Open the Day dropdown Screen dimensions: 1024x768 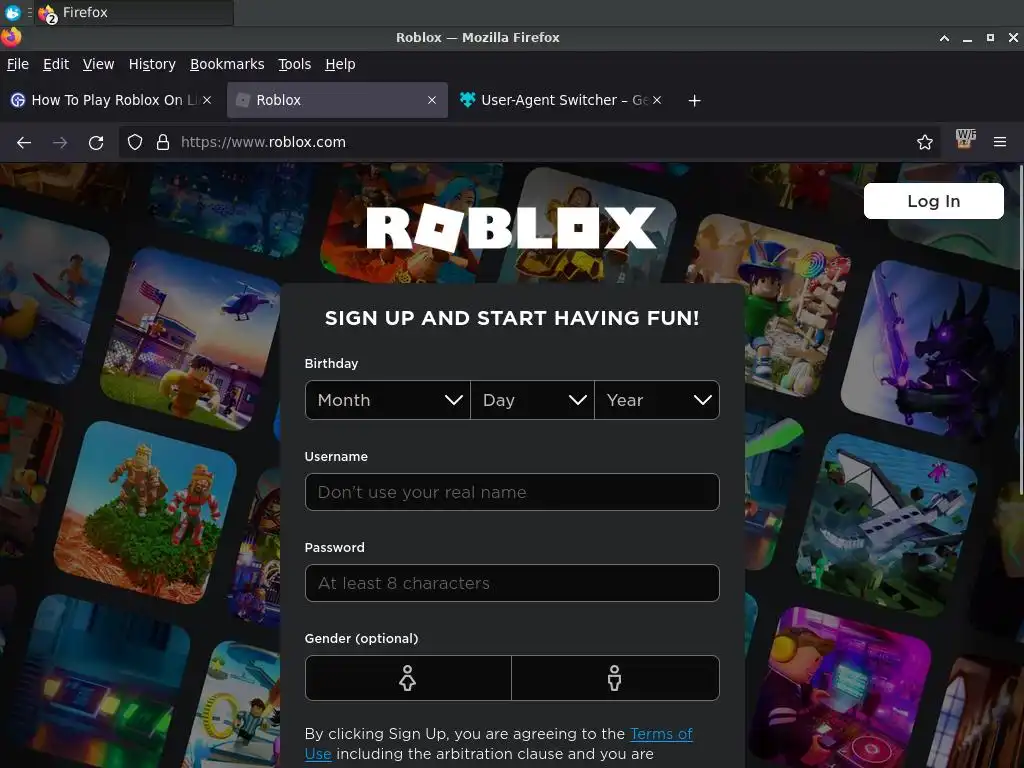(x=532, y=400)
